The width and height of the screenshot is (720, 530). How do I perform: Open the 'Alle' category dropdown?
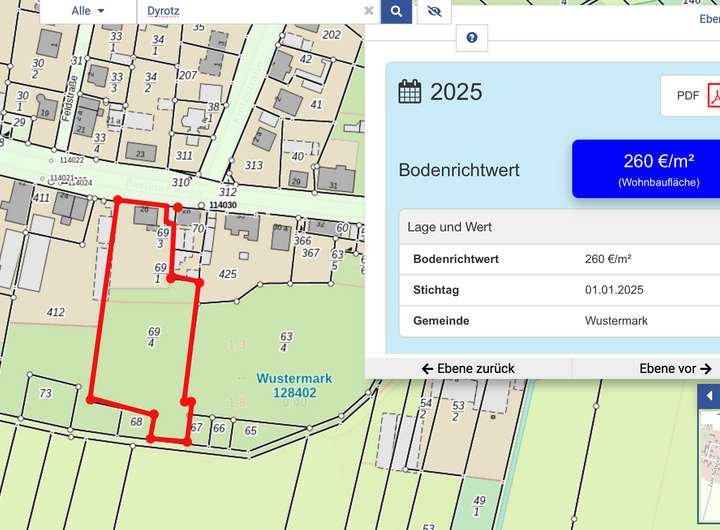click(x=88, y=11)
